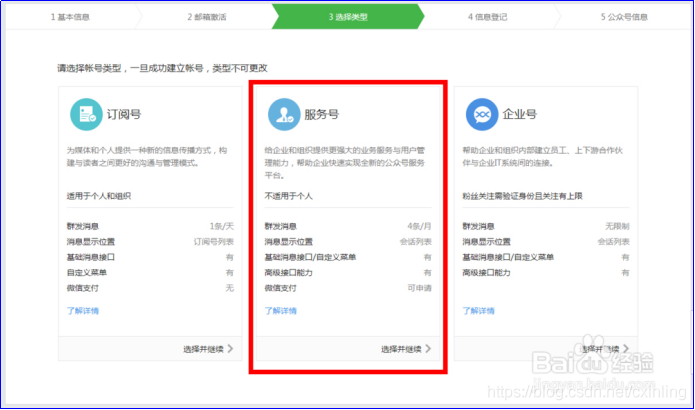Click 高级接口能力 label in 企业号
This screenshot has height=410, width=695.
(x=487, y=273)
